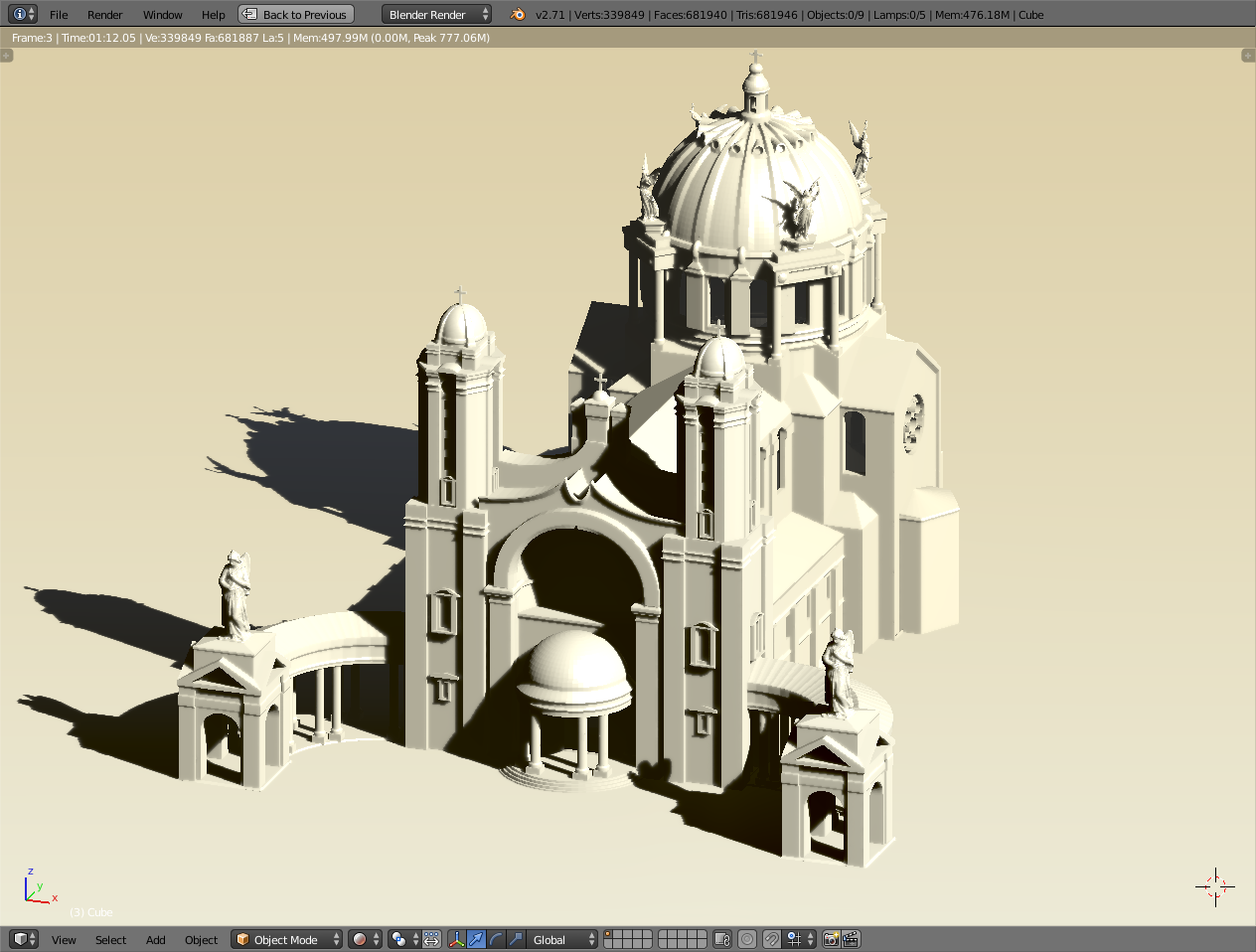The height and width of the screenshot is (952, 1256).
Task: Click the XYZ axis indicator in viewport
Action: [40, 886]
